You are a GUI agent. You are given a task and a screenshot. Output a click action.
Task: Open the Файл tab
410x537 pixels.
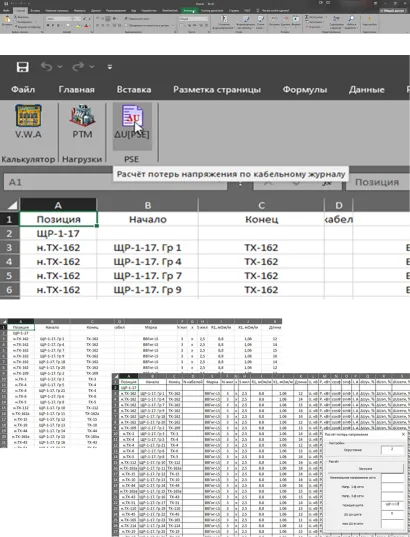(x=23, y=90)
